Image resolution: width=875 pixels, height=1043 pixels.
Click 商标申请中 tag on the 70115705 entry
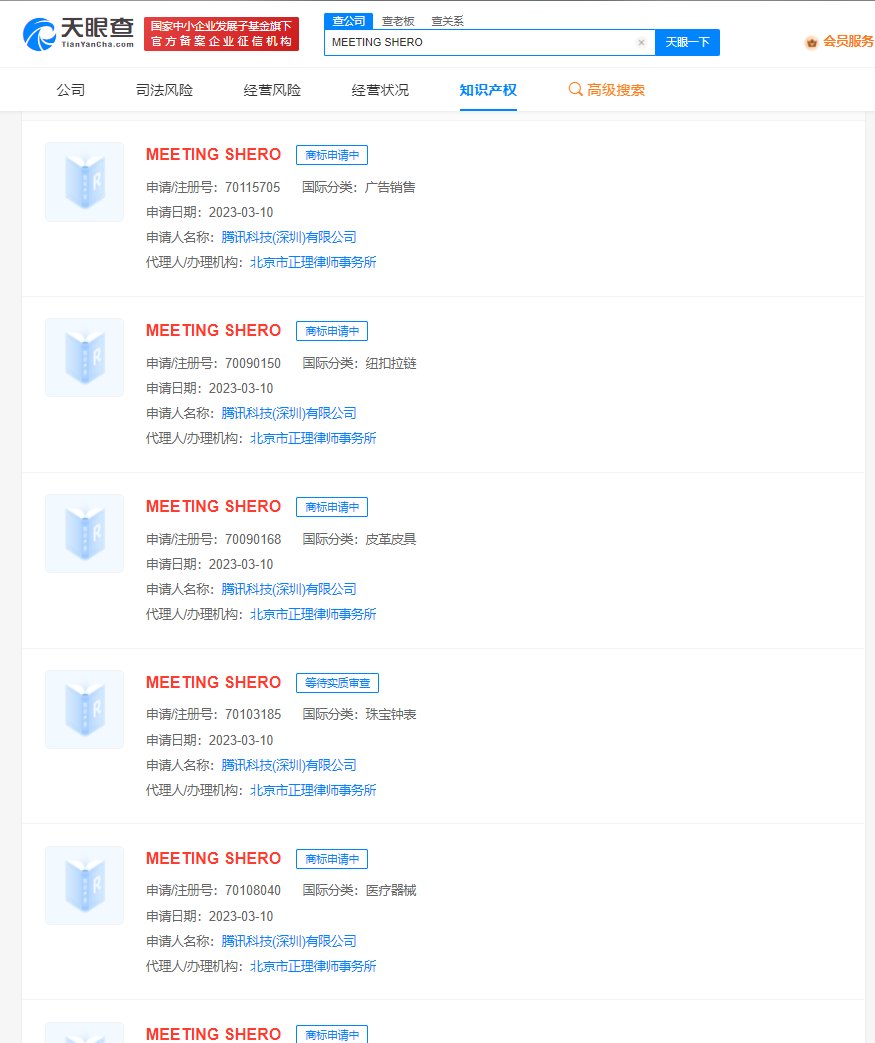pyautogui.click(x=332, y=155)
